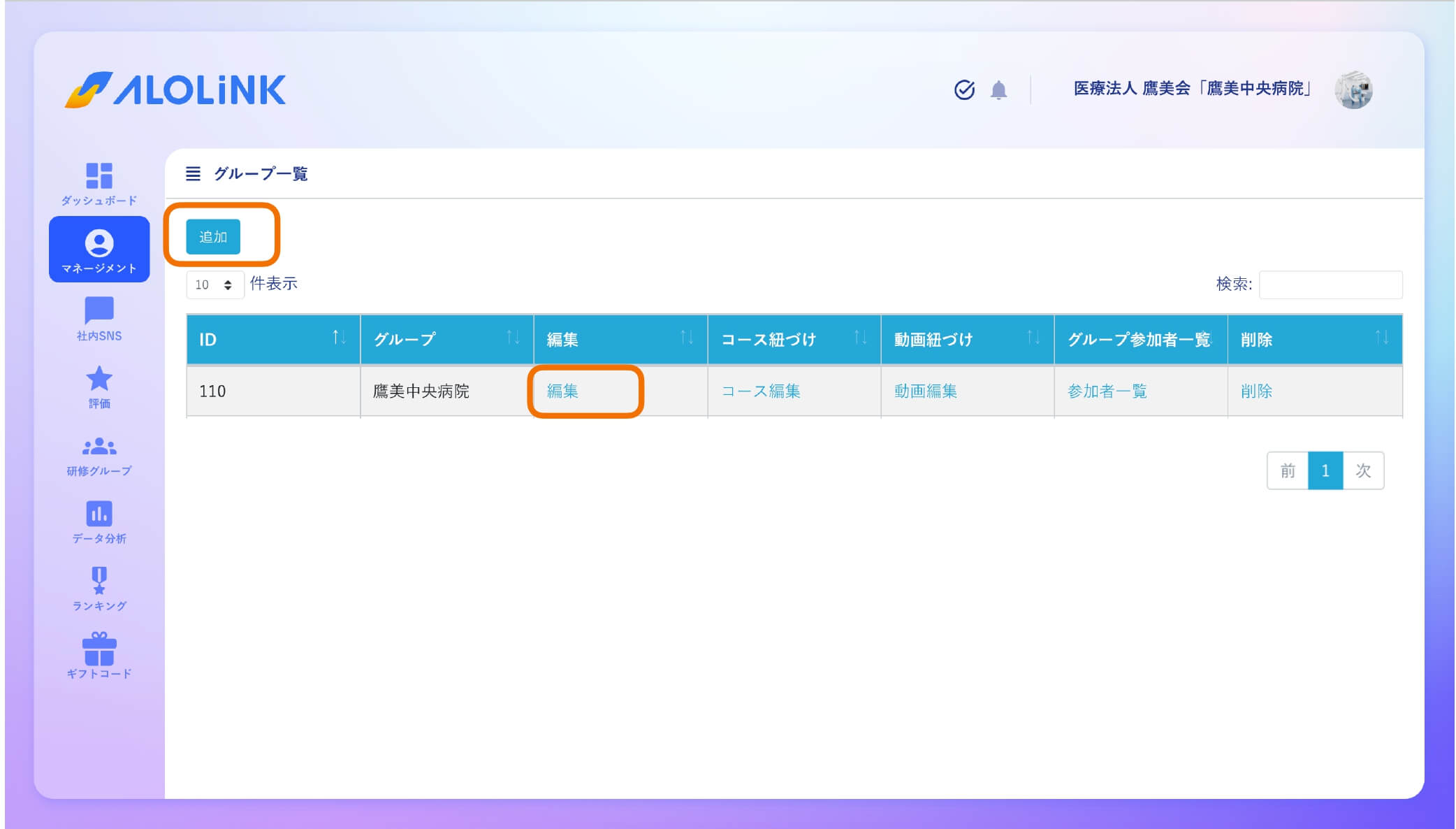Sort table by ID column arrows
The width and height of the screenshot is (1456, 829).
[339, 338]
